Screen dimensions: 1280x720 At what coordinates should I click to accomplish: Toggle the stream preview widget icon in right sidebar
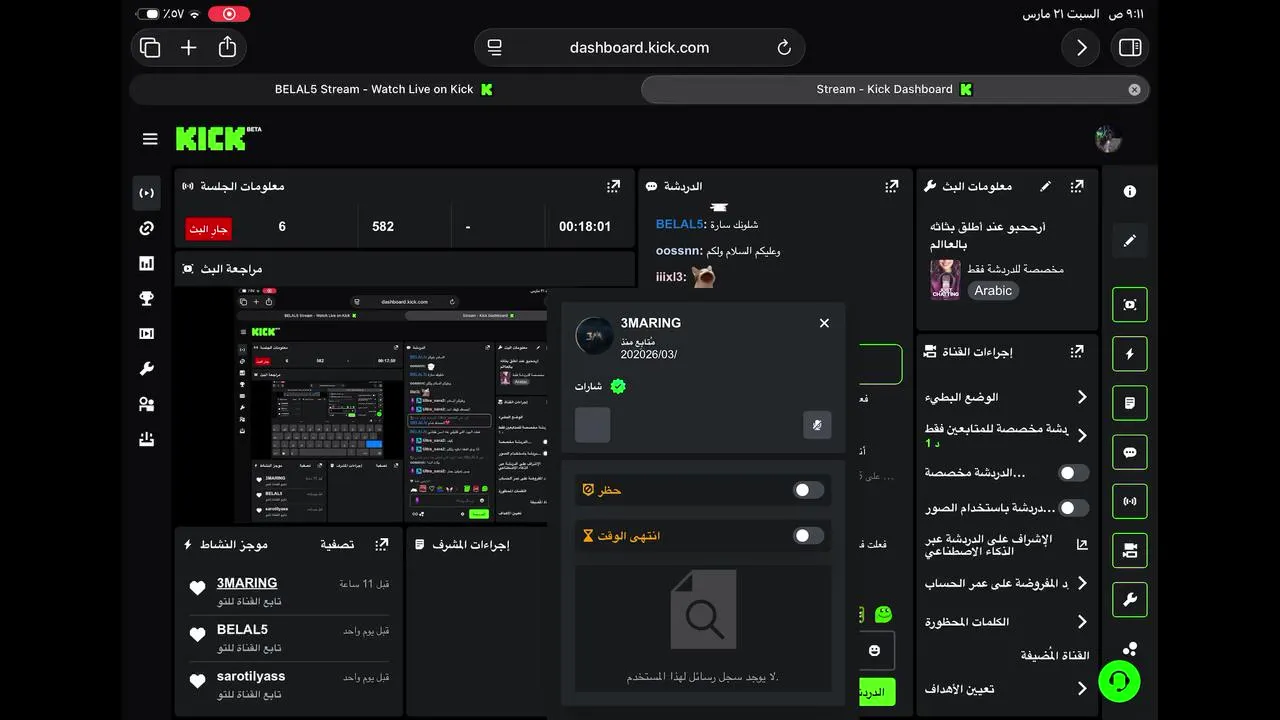[x=1130, y=305]
